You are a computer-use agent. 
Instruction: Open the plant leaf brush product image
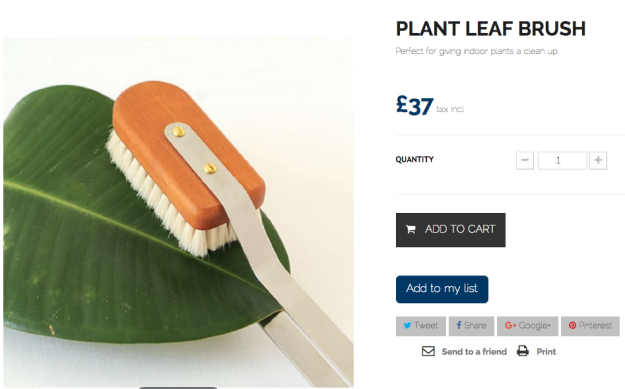click(x=178, y=212)
